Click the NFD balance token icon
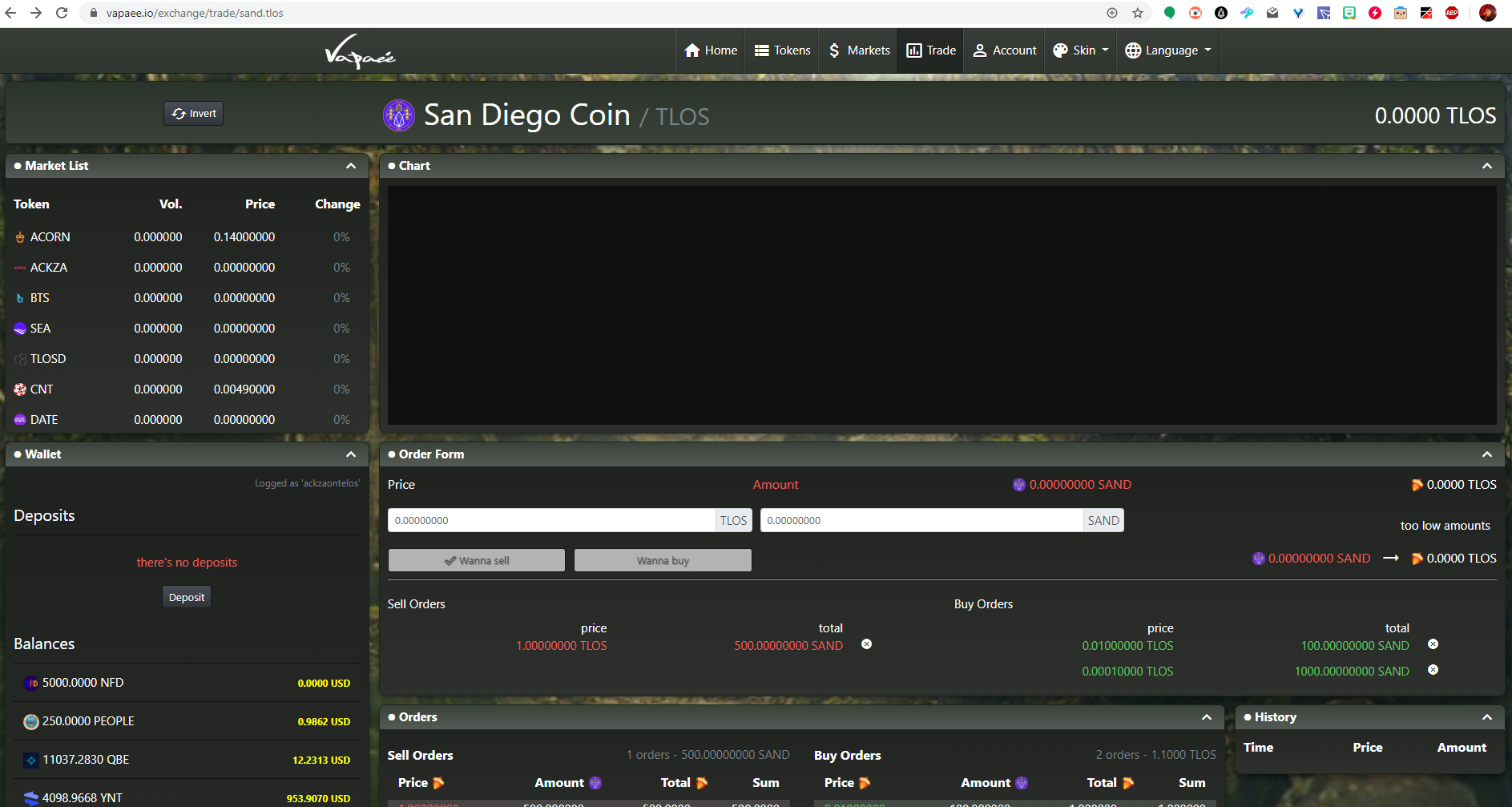1512x807 pixels. tap(31, 684)
